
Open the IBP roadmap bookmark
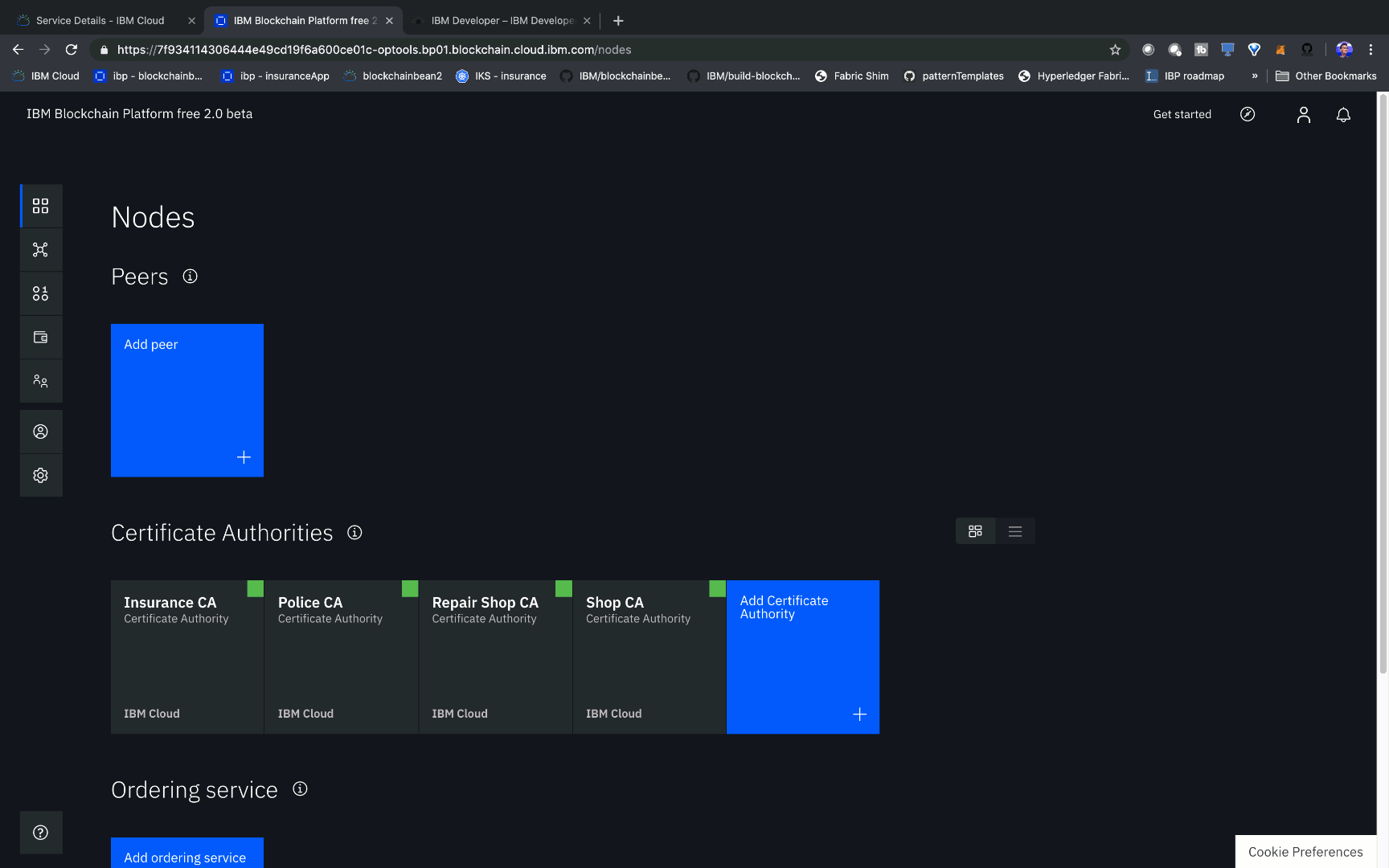pyautogui.click(x=1185, y=76)
